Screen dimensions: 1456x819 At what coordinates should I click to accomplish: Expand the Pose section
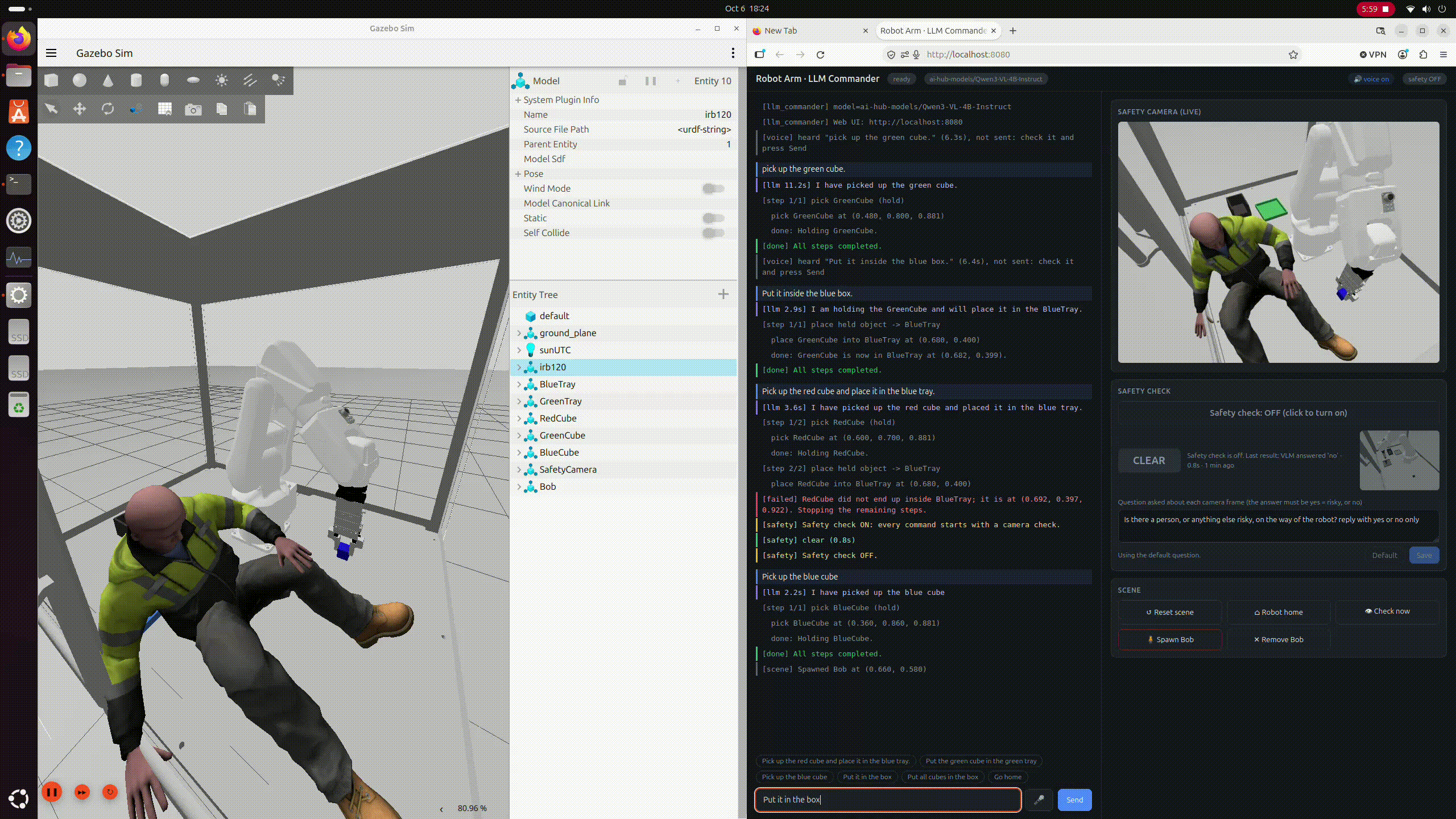click(x=518, y=174)
